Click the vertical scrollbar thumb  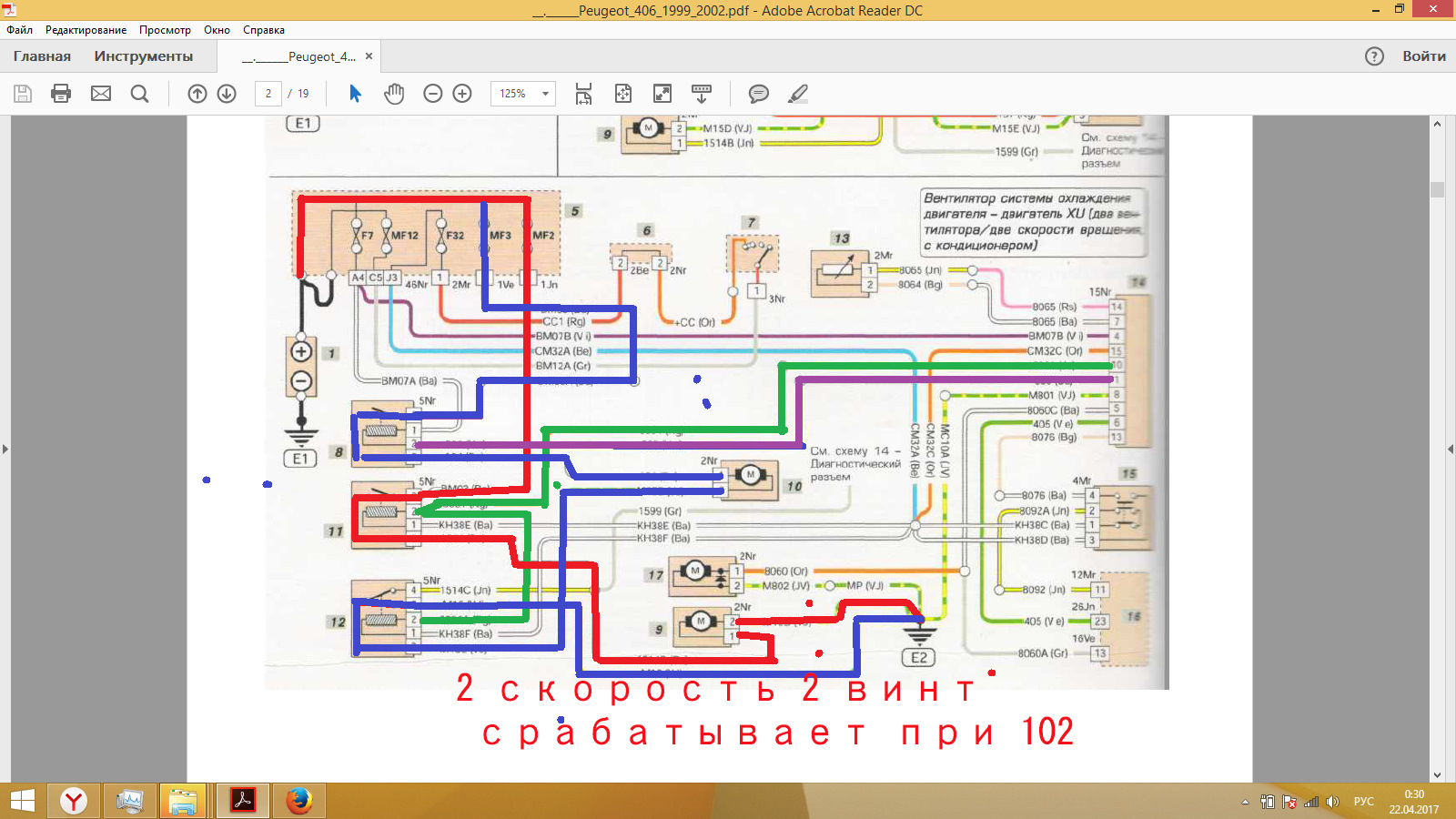(1437, 189)
